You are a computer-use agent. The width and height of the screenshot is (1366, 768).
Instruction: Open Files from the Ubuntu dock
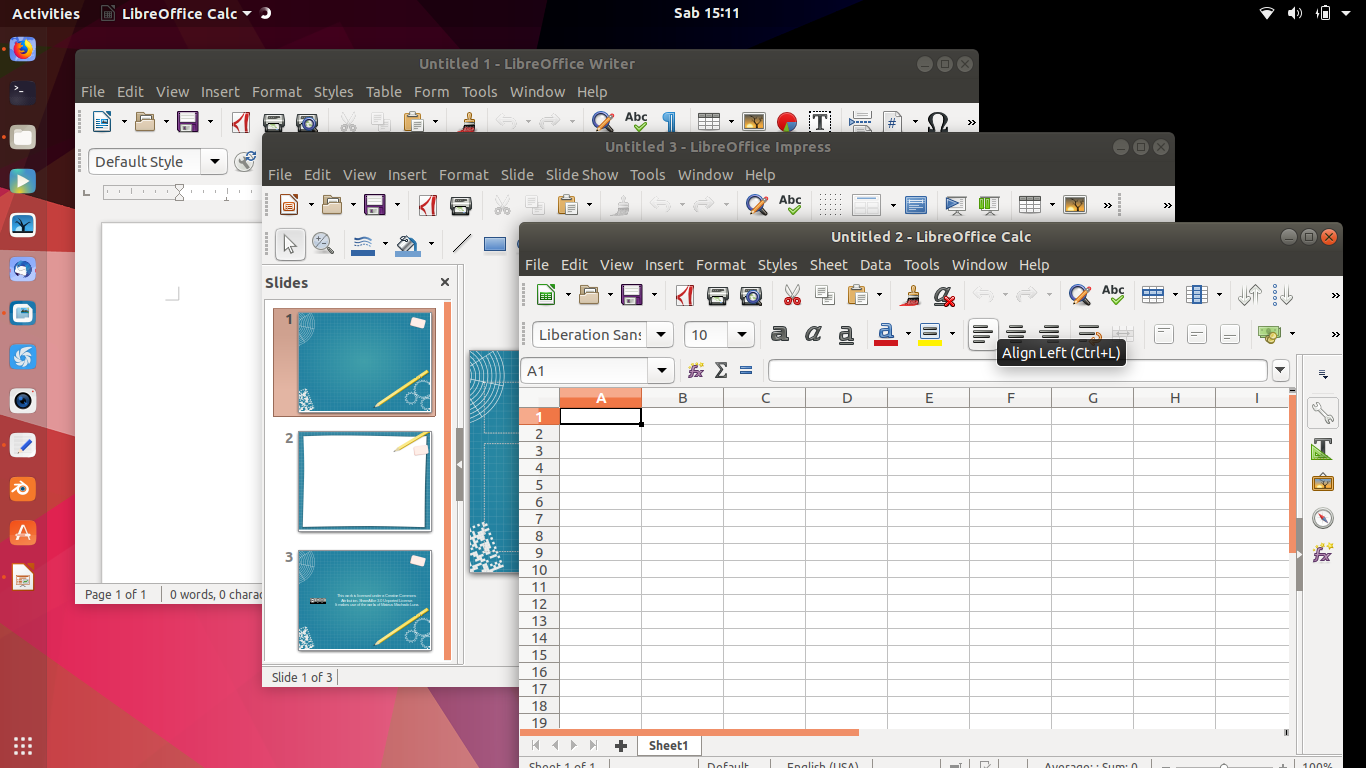22,137
